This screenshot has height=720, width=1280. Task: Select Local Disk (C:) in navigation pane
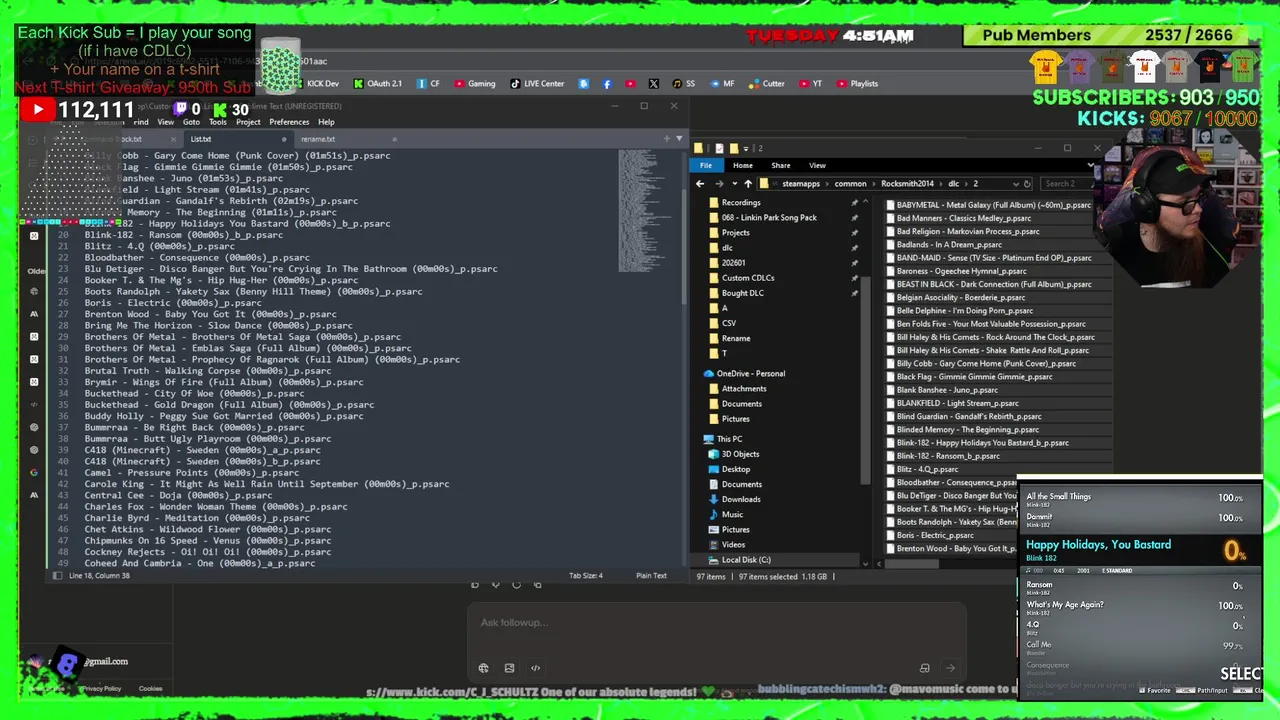click(x=746, y=560)
